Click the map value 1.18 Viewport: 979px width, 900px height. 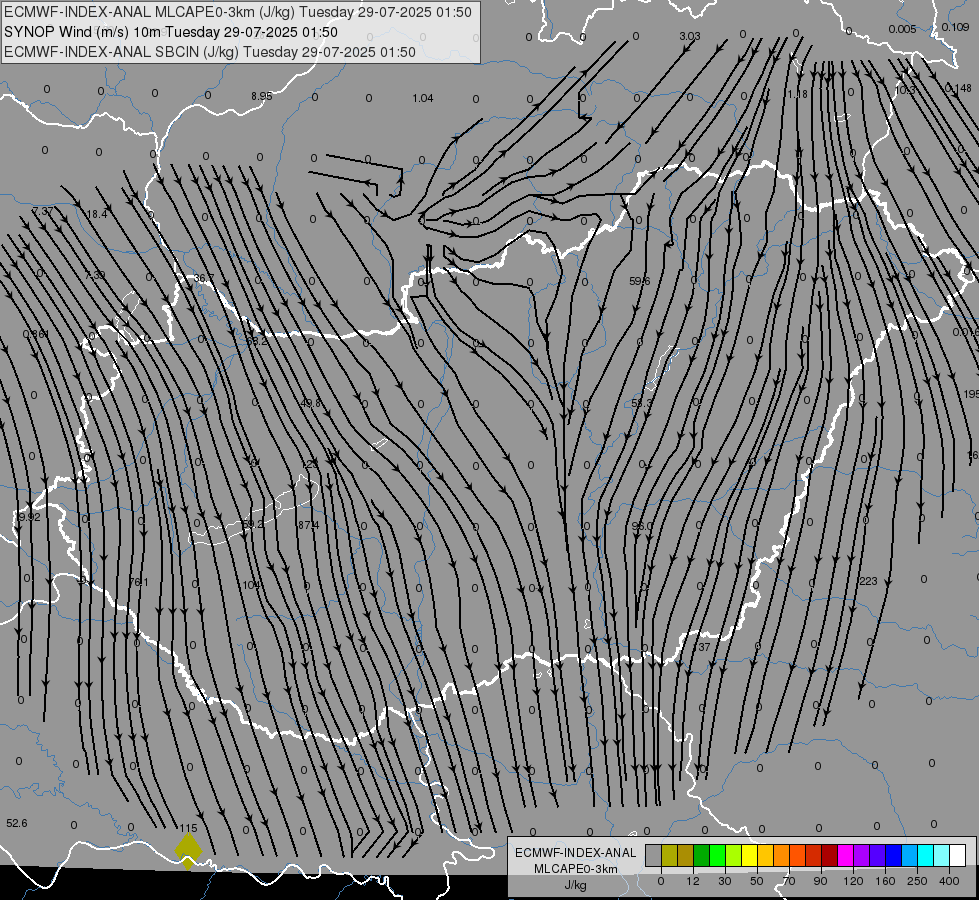click(797, 94)
